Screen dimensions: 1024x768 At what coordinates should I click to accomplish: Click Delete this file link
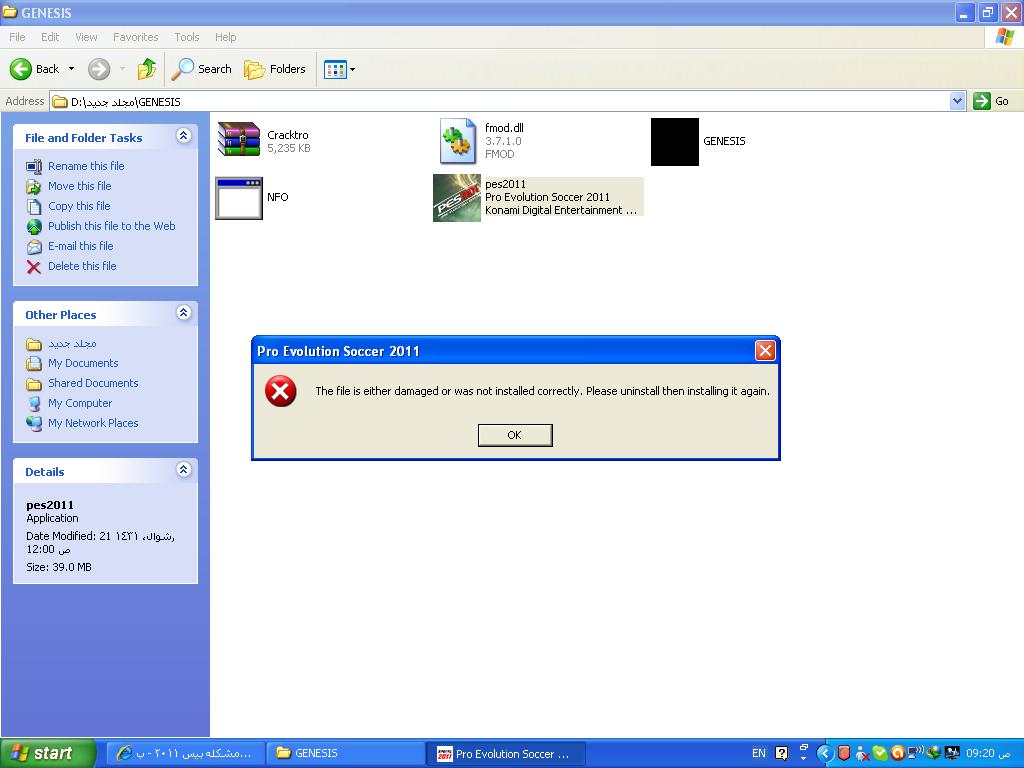tap(82, 266)
